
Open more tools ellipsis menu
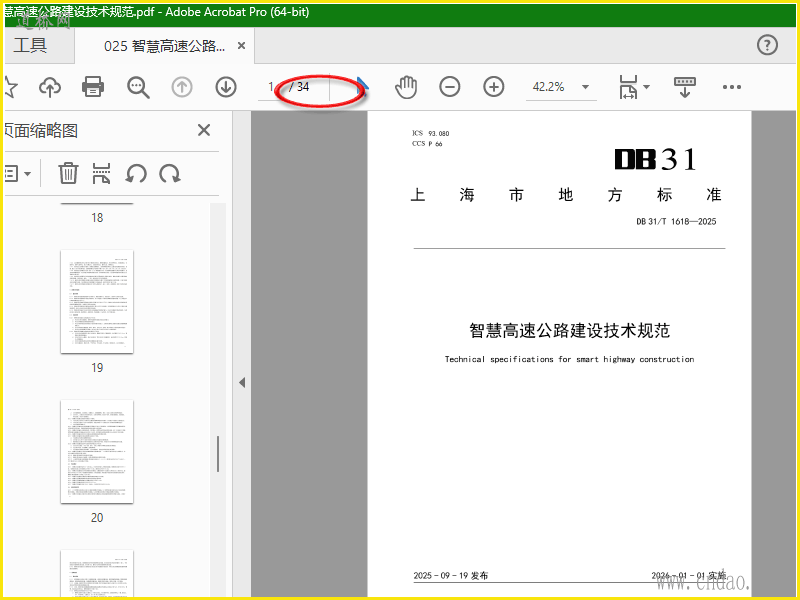tap(732, 87)
